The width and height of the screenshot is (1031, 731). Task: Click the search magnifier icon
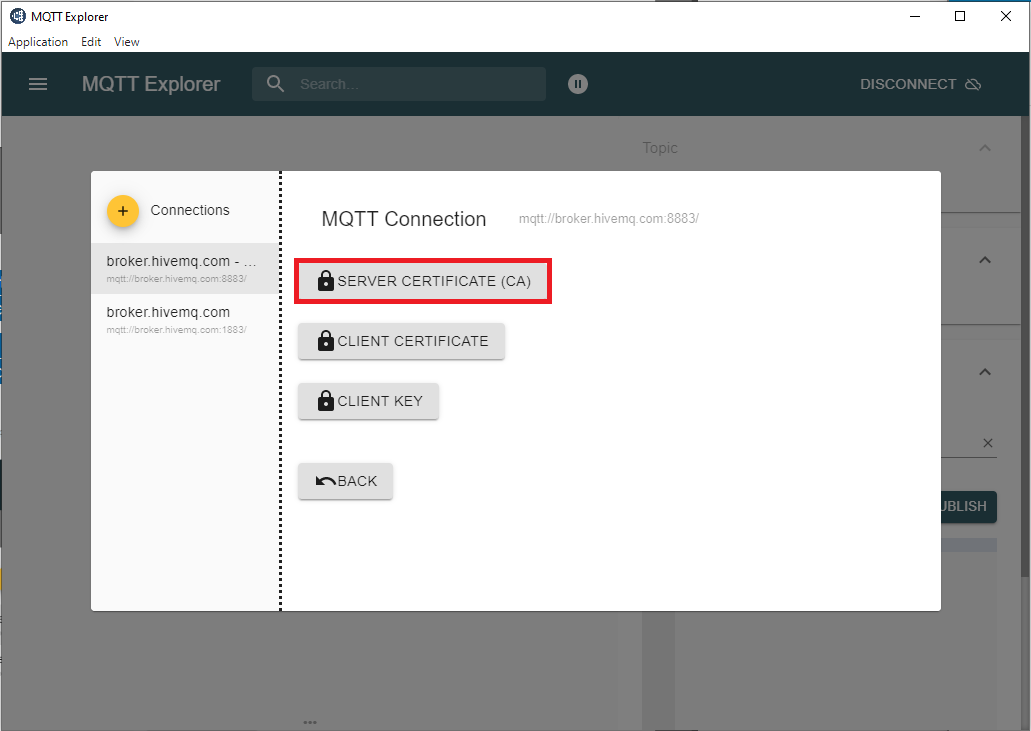point(276,84)
